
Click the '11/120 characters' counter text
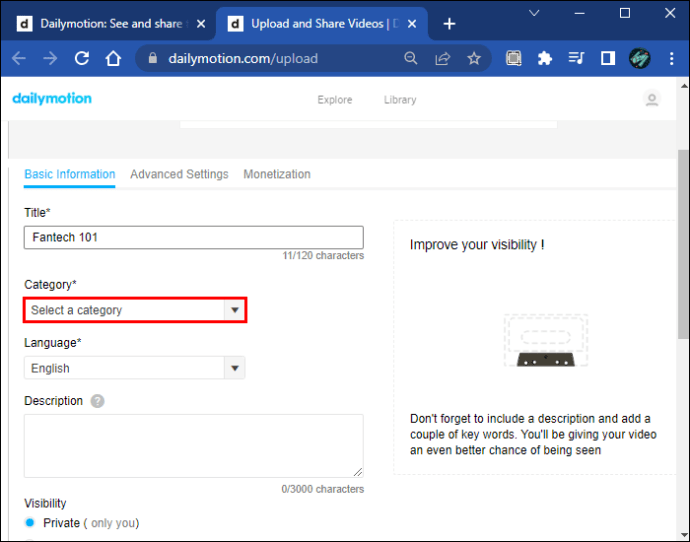tap(323, 256)
